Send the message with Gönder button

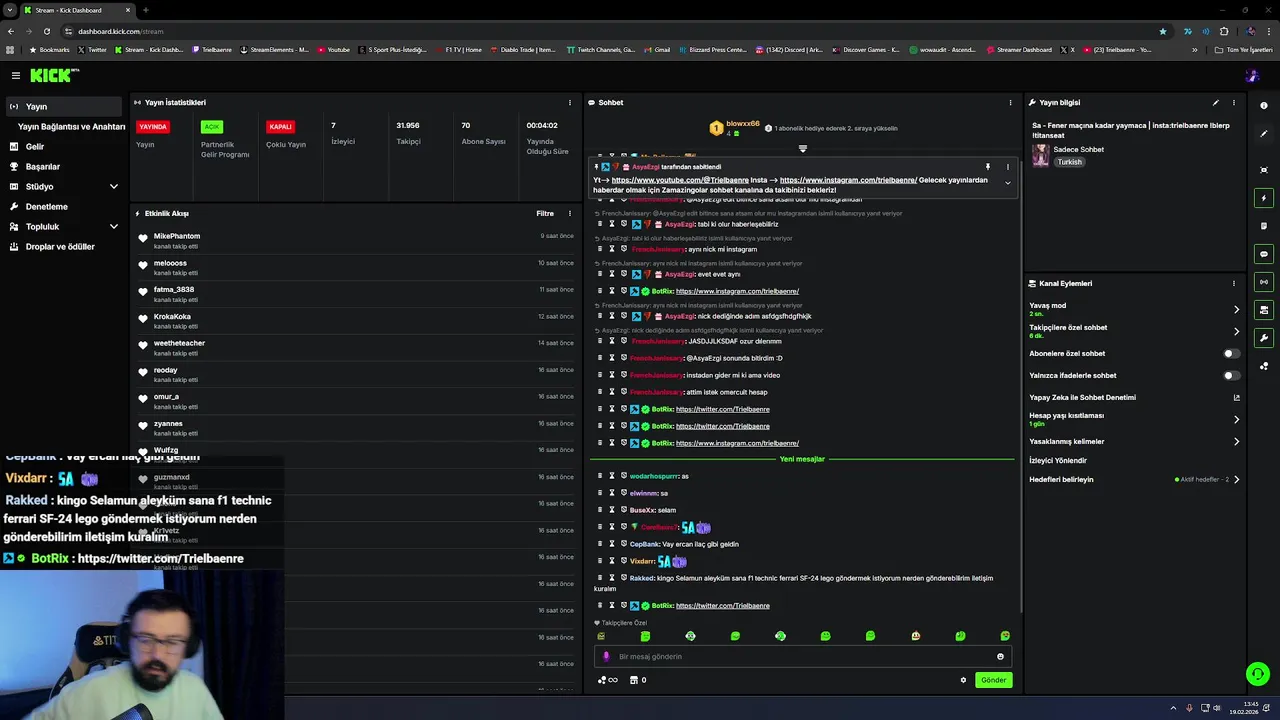coord(993,680)
